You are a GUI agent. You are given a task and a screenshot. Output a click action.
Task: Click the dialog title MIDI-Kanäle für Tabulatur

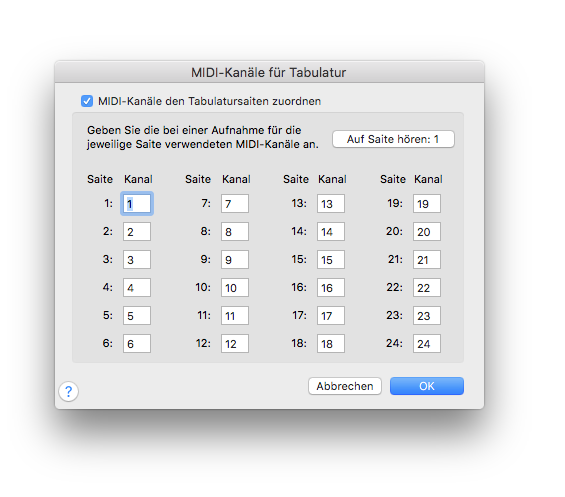[x=268, y=72]
